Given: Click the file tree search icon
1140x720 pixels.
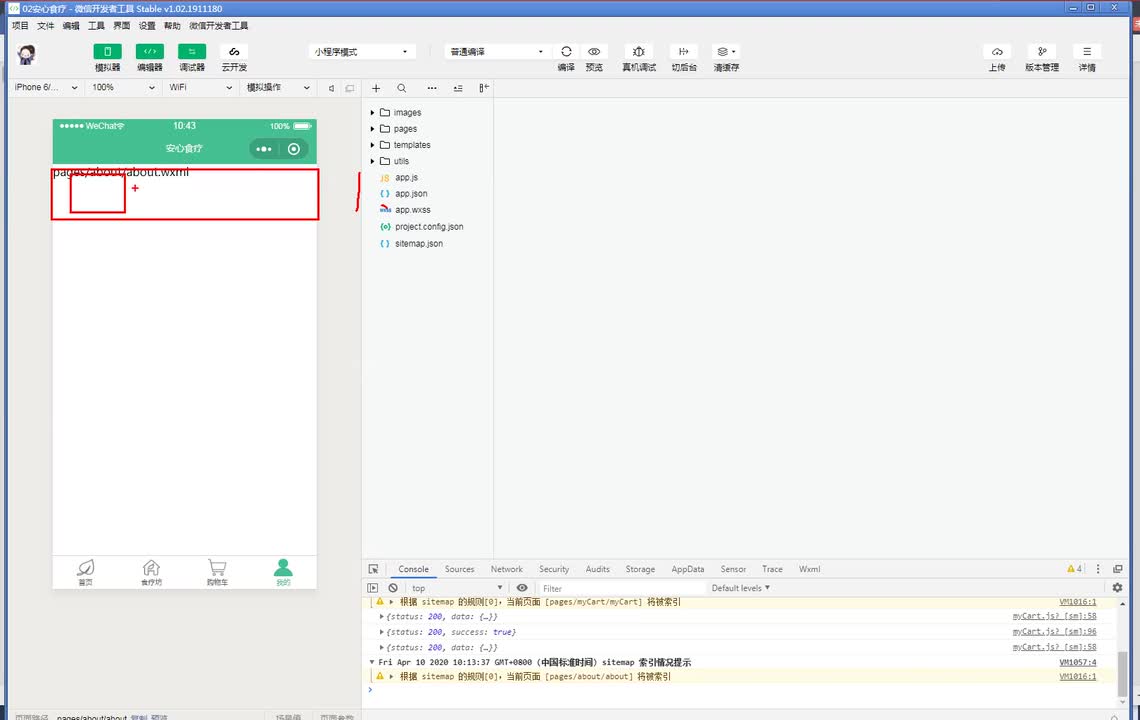Looking at the screenshot, I should 401,88.
